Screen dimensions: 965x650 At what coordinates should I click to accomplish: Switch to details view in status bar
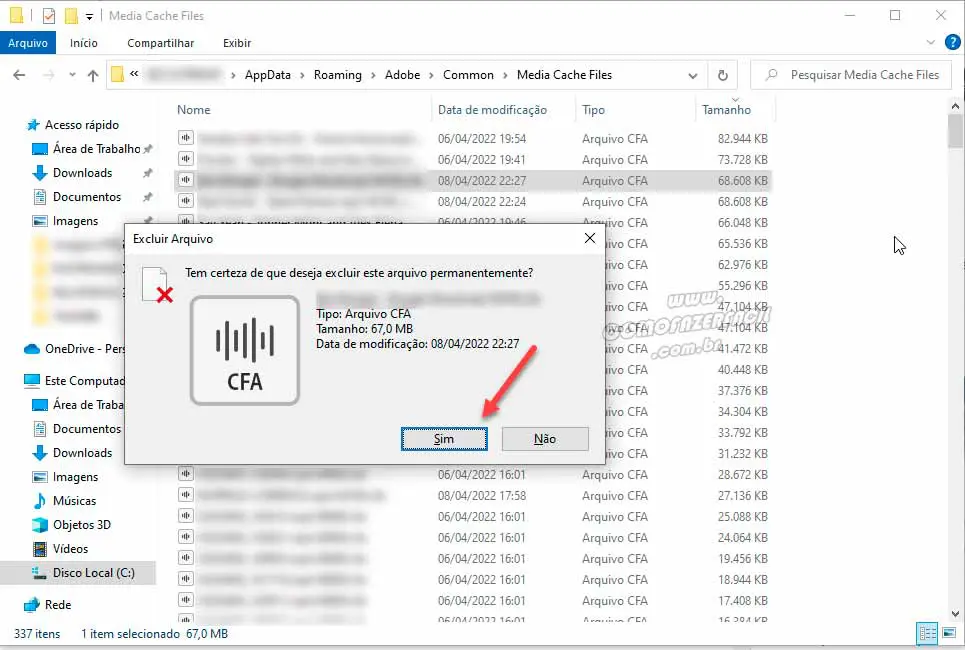coord(926,634)
